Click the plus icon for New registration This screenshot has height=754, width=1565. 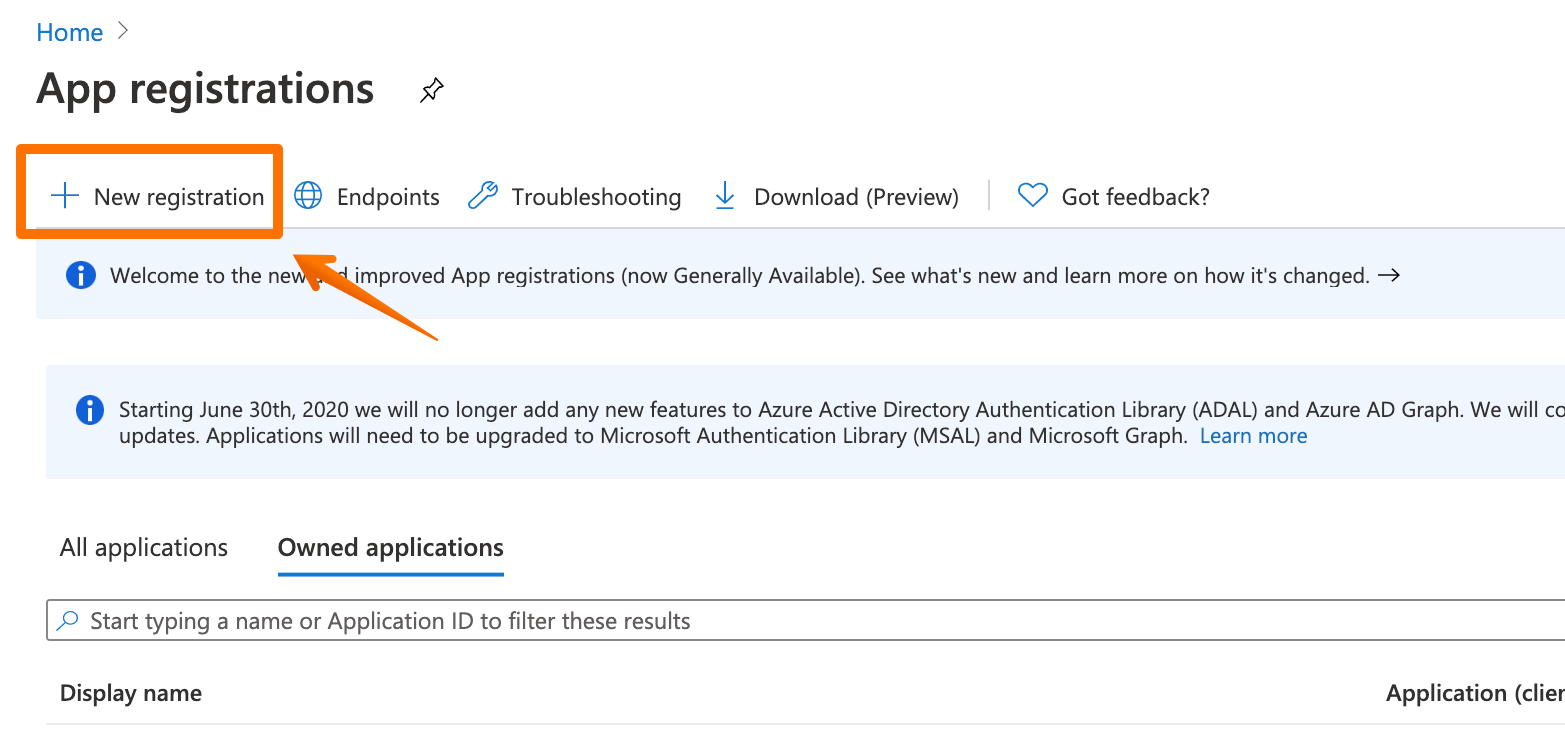coord(64,196)
